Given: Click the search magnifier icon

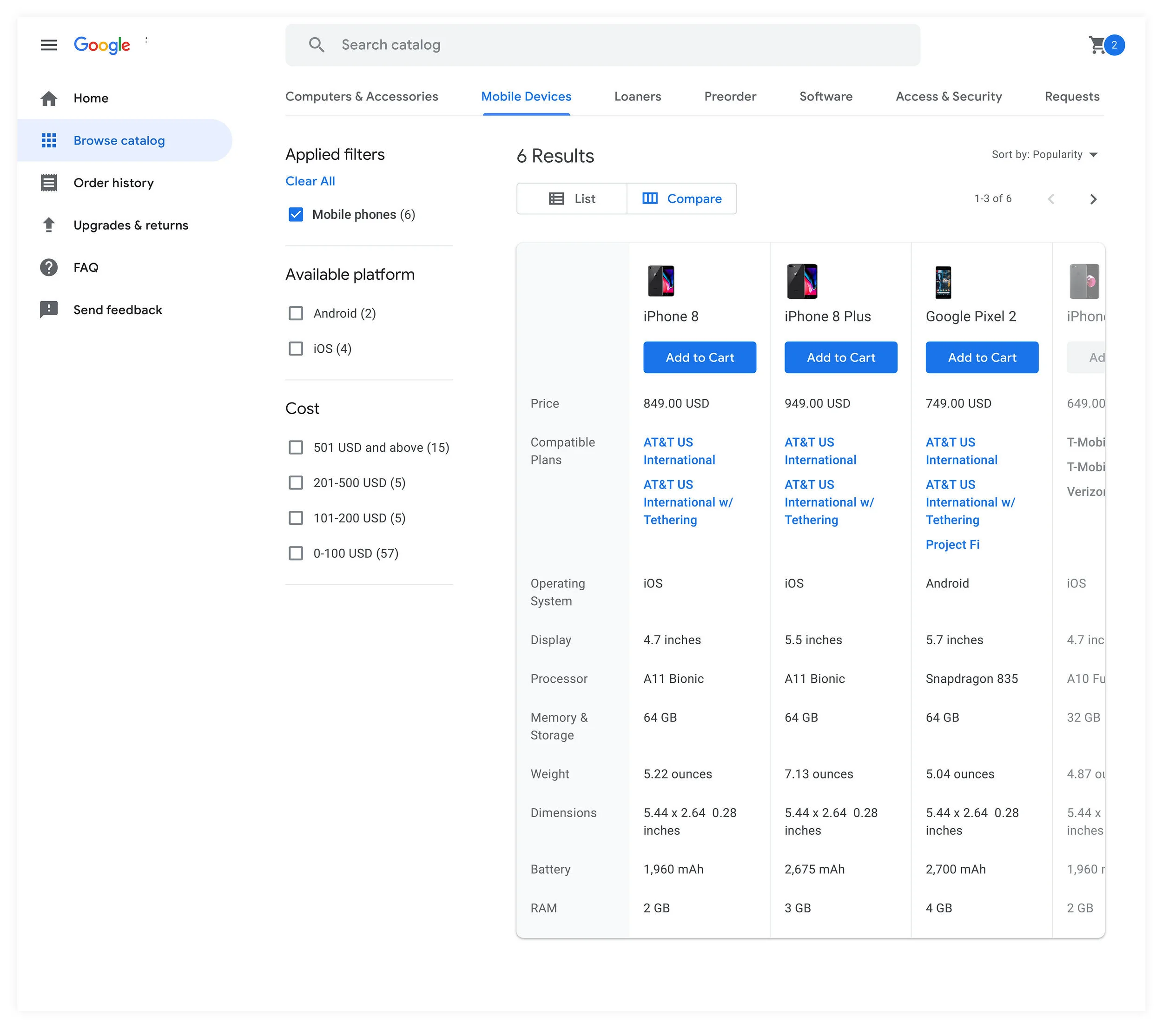Looking at the screenshot, I should click(317, 45).
